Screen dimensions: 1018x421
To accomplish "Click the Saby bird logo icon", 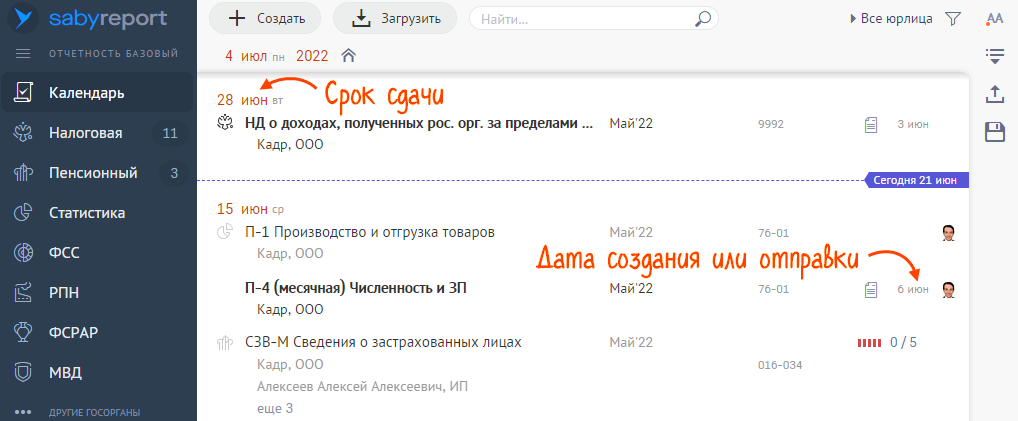I will coord(23,19).
